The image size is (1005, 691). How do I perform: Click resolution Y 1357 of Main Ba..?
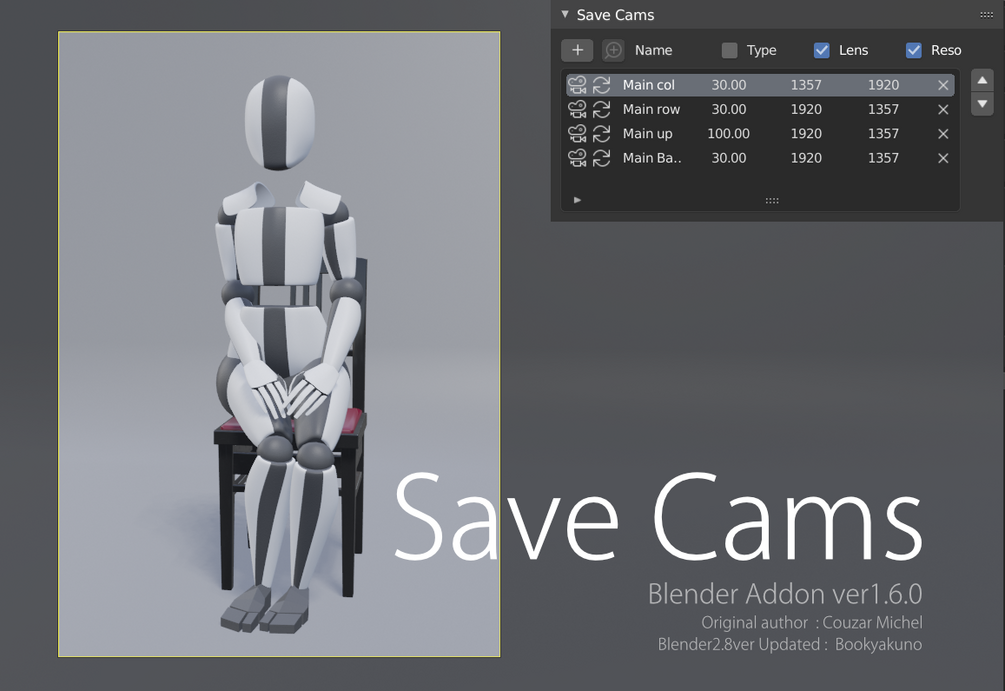point(883,158)
